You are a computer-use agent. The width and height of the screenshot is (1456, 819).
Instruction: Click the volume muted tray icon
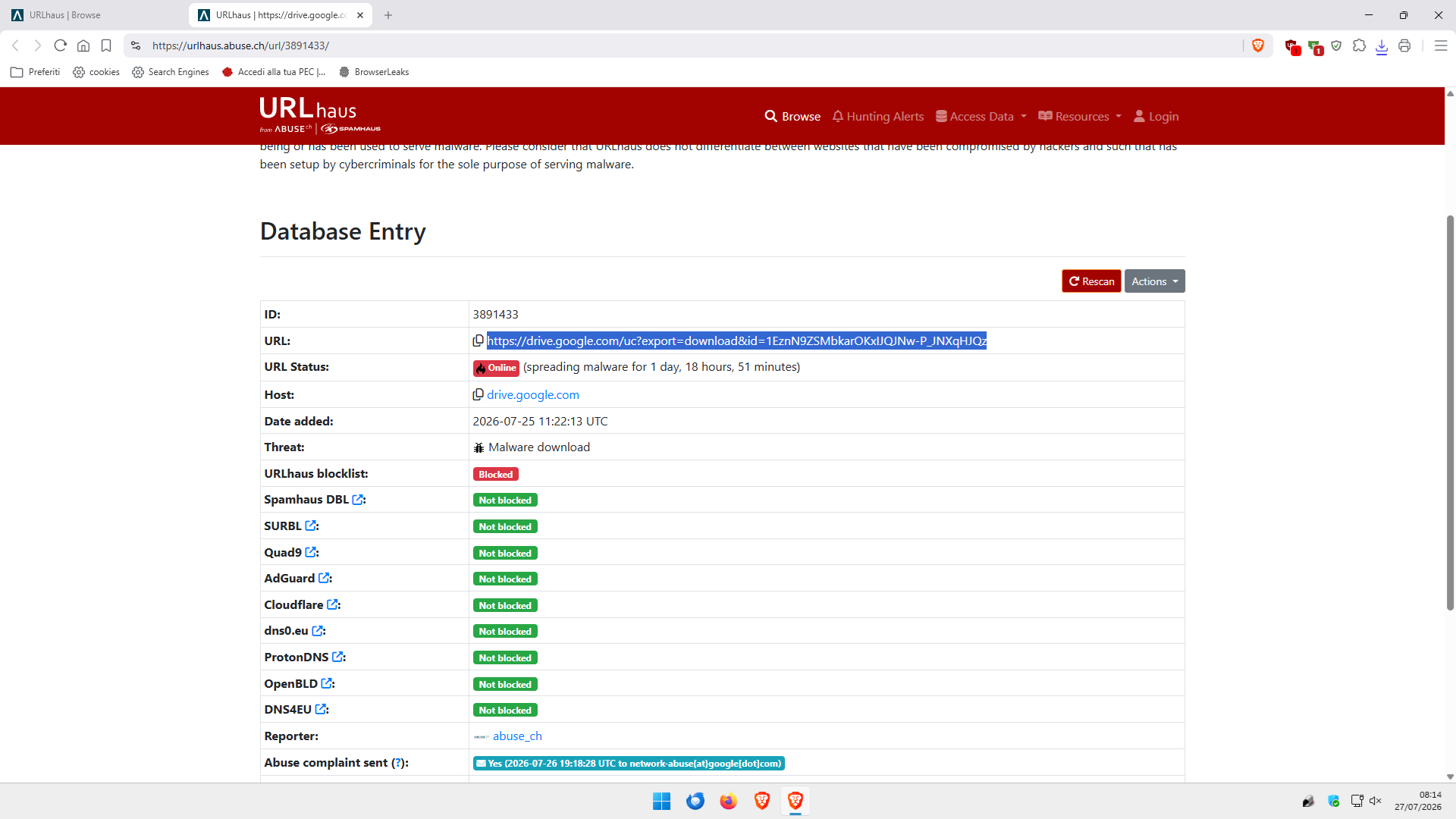coord(1376,802)
